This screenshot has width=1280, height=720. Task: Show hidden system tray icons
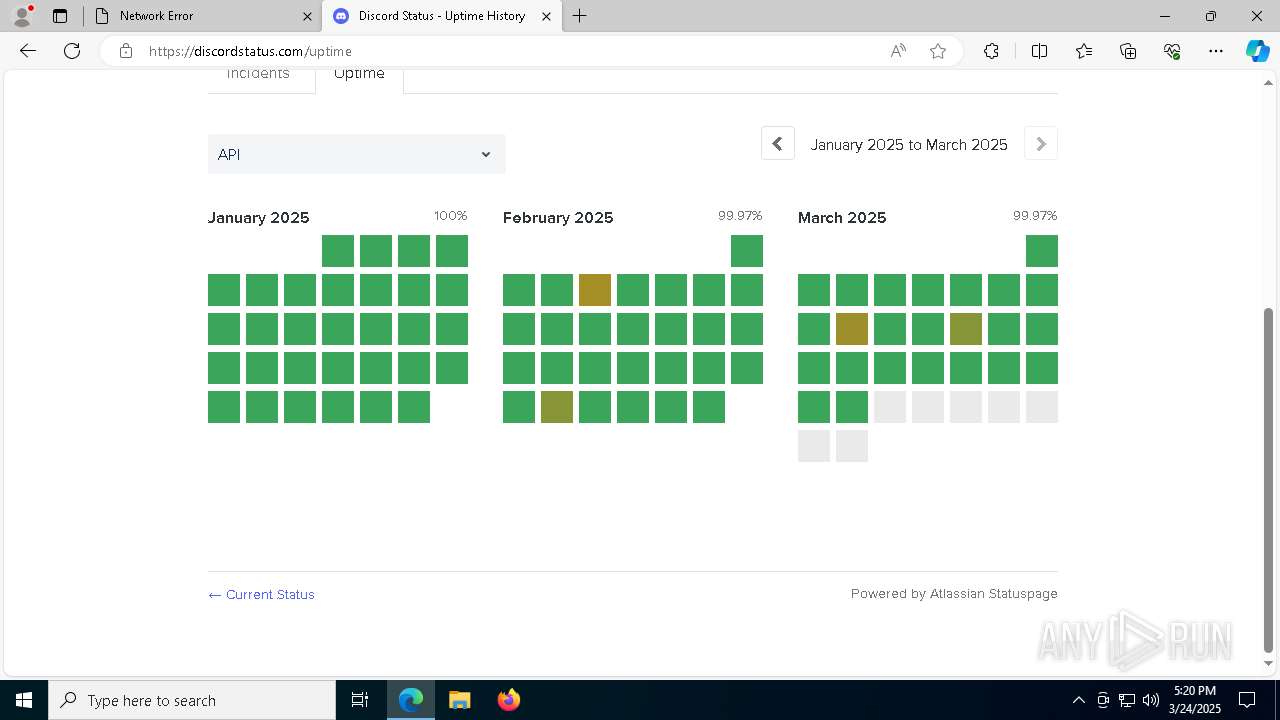pyautogui.click(x=1078, y=700)
